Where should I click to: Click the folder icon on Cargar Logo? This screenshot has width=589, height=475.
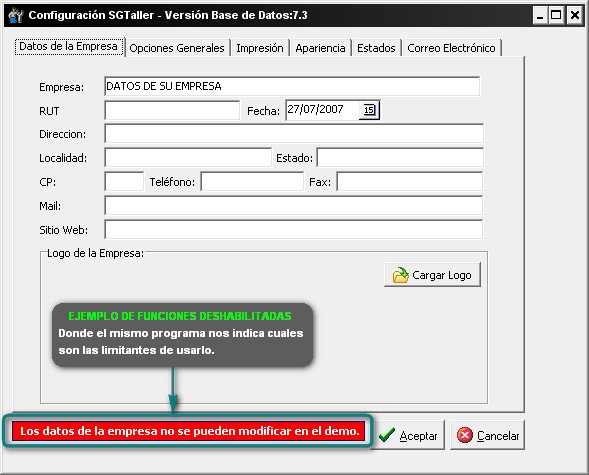point(400,275)
